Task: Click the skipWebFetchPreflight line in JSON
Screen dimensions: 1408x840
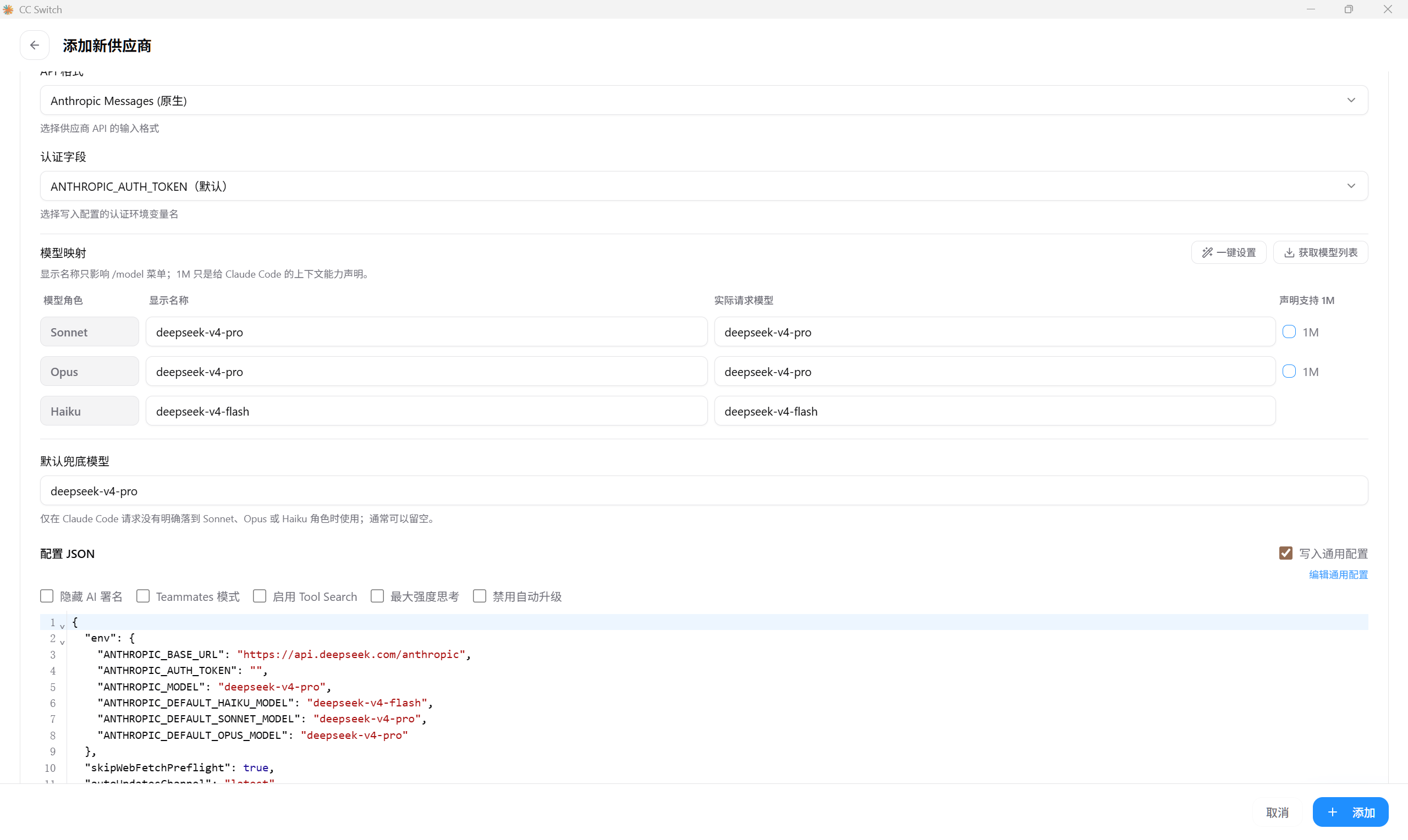Action: [x=179, y=767]
